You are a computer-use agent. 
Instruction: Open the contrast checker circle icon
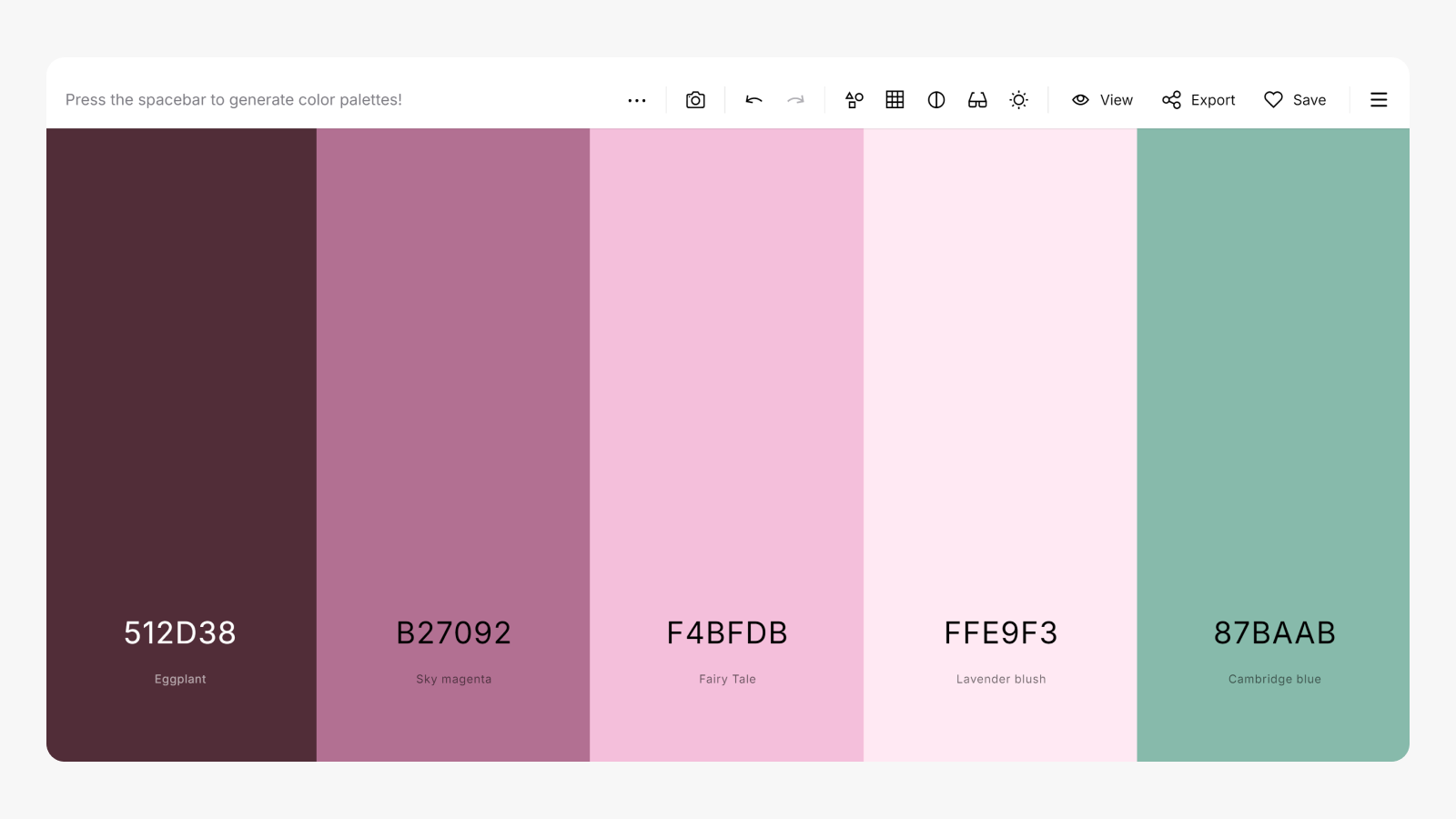pyautogui.click(x=935, y=100)
